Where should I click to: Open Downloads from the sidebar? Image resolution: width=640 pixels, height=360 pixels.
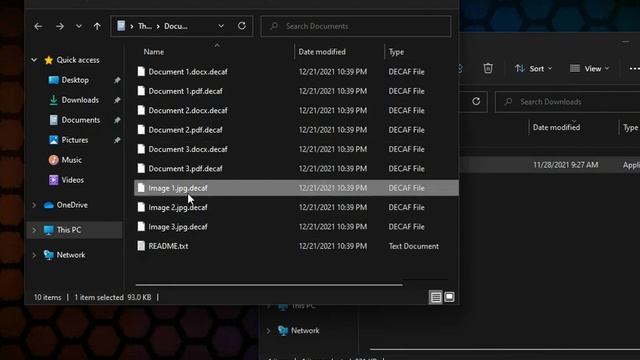(x=80, y=100)
